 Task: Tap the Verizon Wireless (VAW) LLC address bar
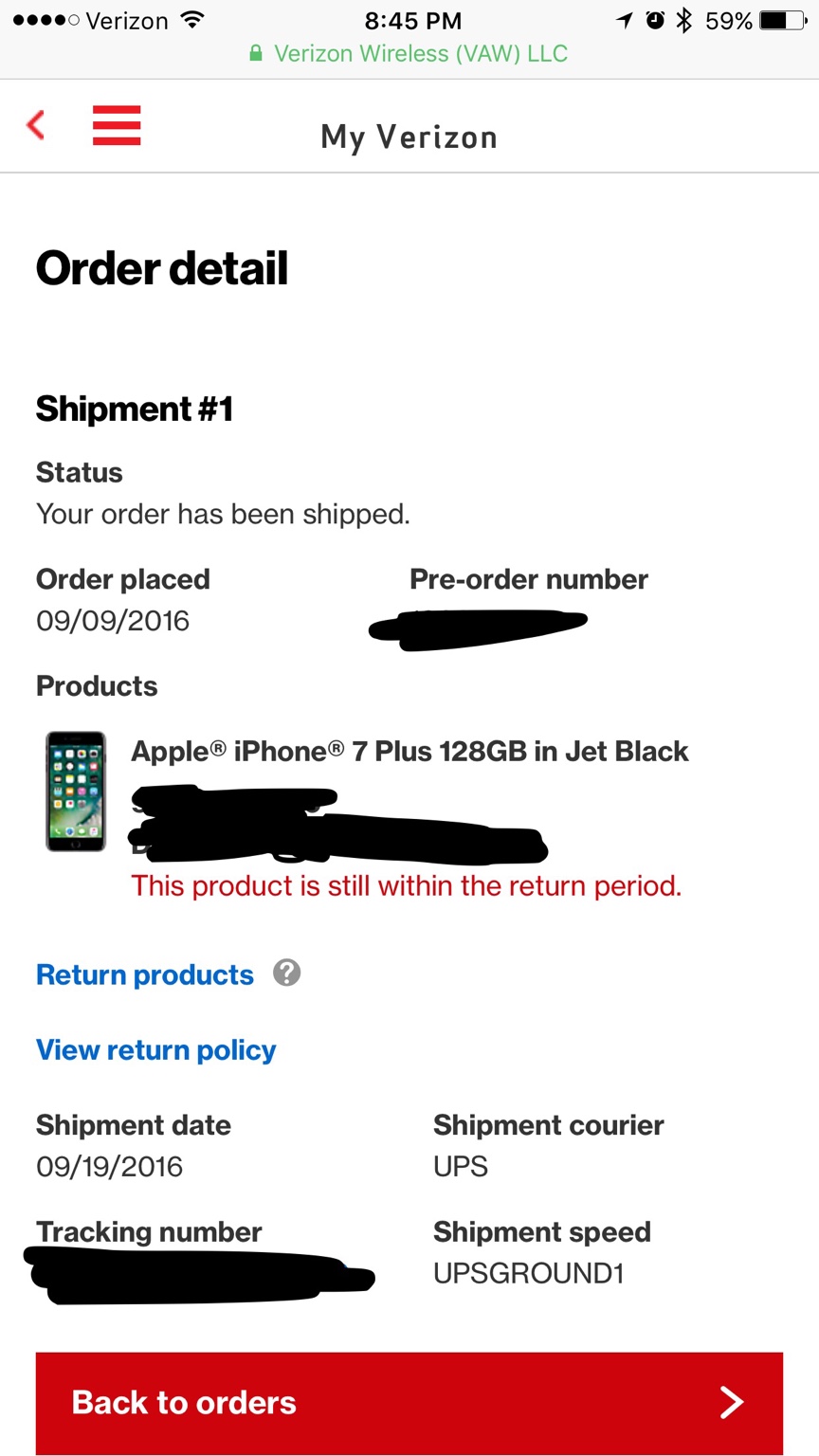pos(409,54)
